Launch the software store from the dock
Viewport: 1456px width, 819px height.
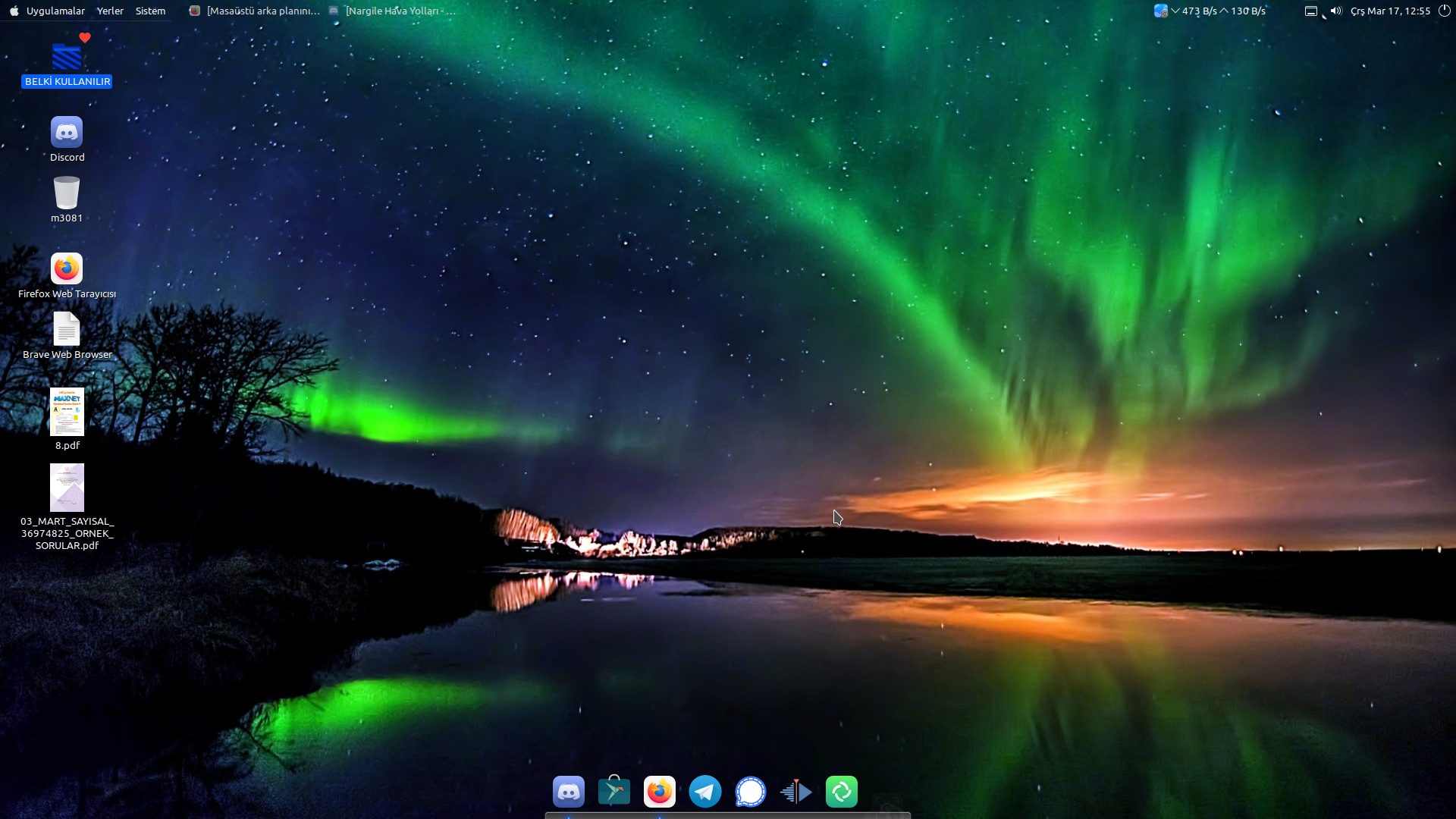(614, 792)
